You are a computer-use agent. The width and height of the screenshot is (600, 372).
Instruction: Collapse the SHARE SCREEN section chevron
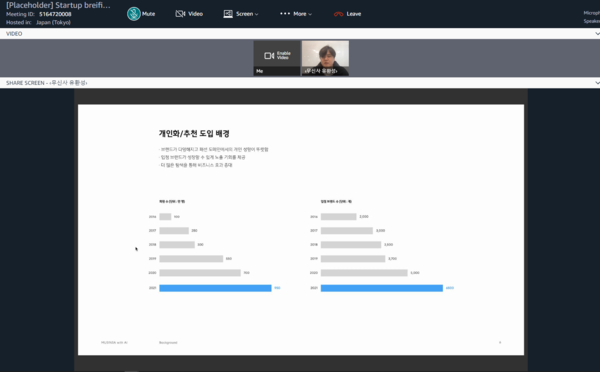(597, 83)
